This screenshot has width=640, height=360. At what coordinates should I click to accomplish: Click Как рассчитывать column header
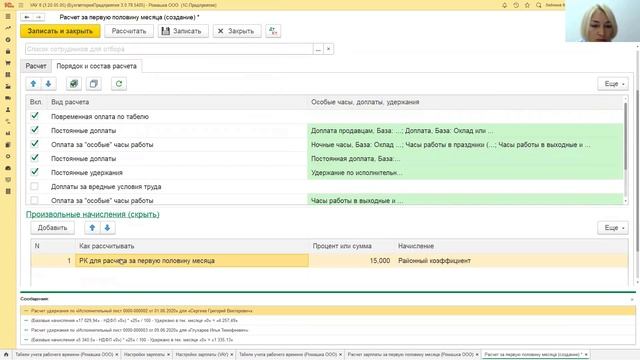[x=192, y=246]
